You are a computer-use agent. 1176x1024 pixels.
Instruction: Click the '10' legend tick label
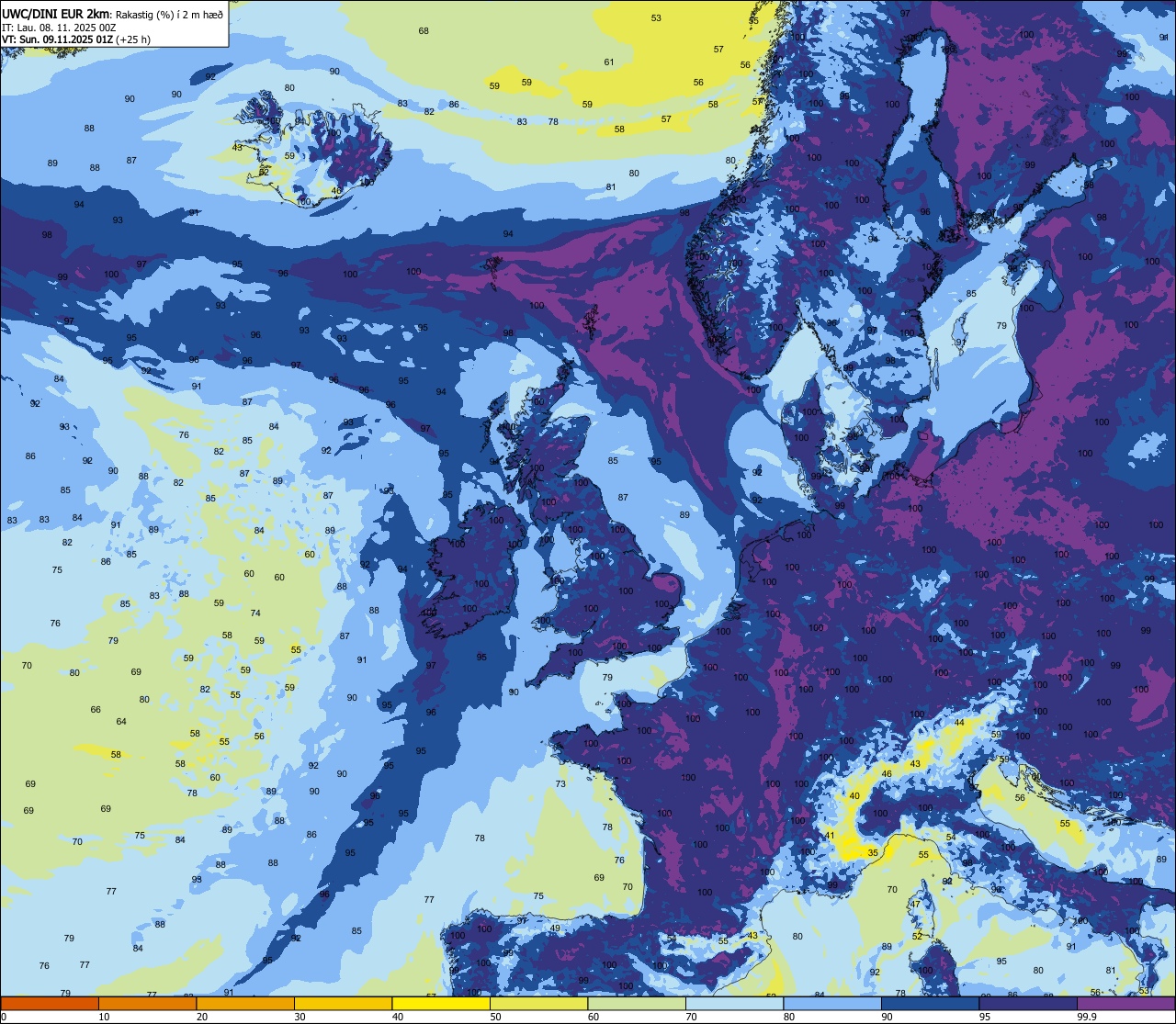(x=104, y=1017)
